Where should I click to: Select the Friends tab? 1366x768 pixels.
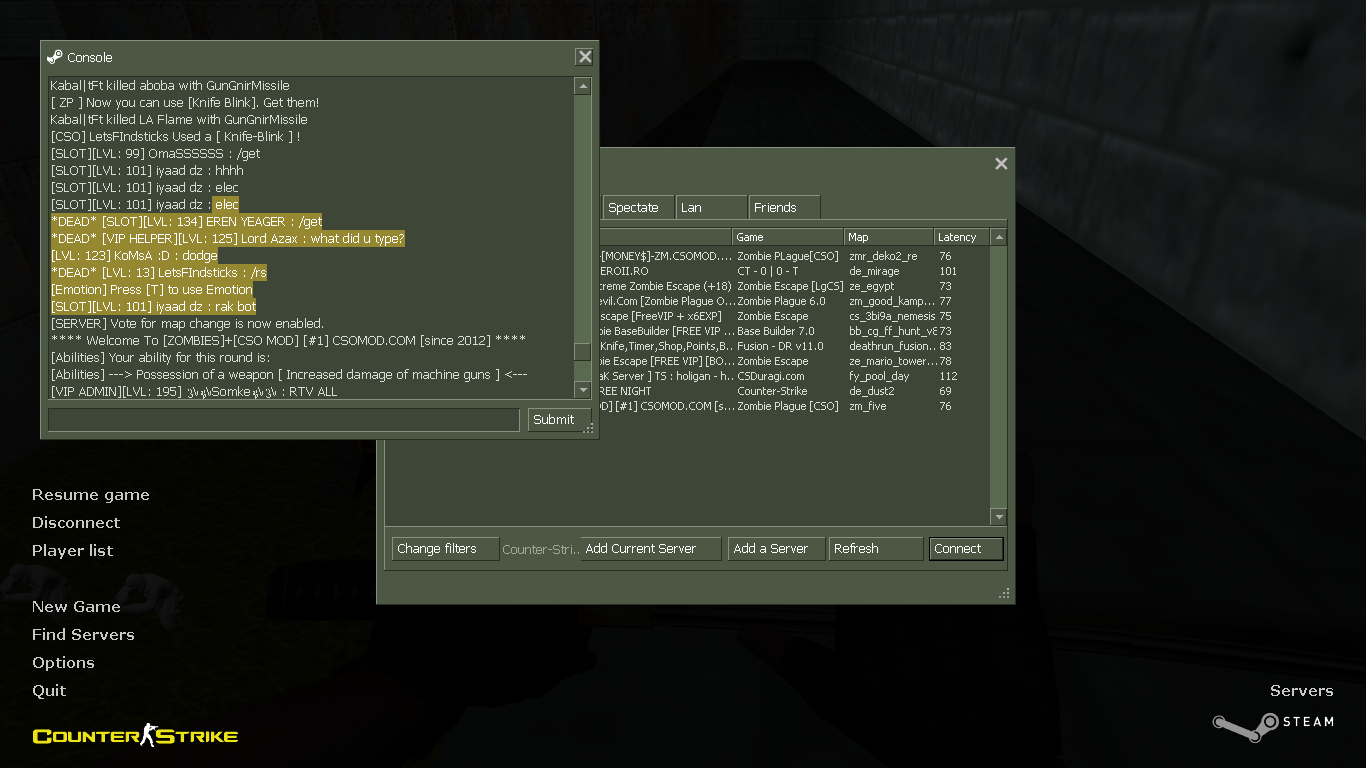pos(783,208)
